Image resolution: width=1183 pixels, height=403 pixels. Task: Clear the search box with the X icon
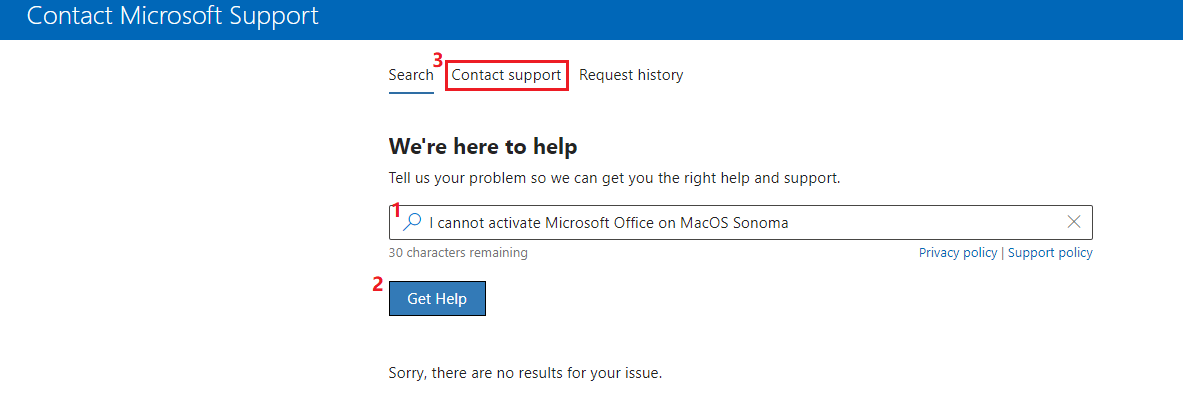click(1074, 222)
